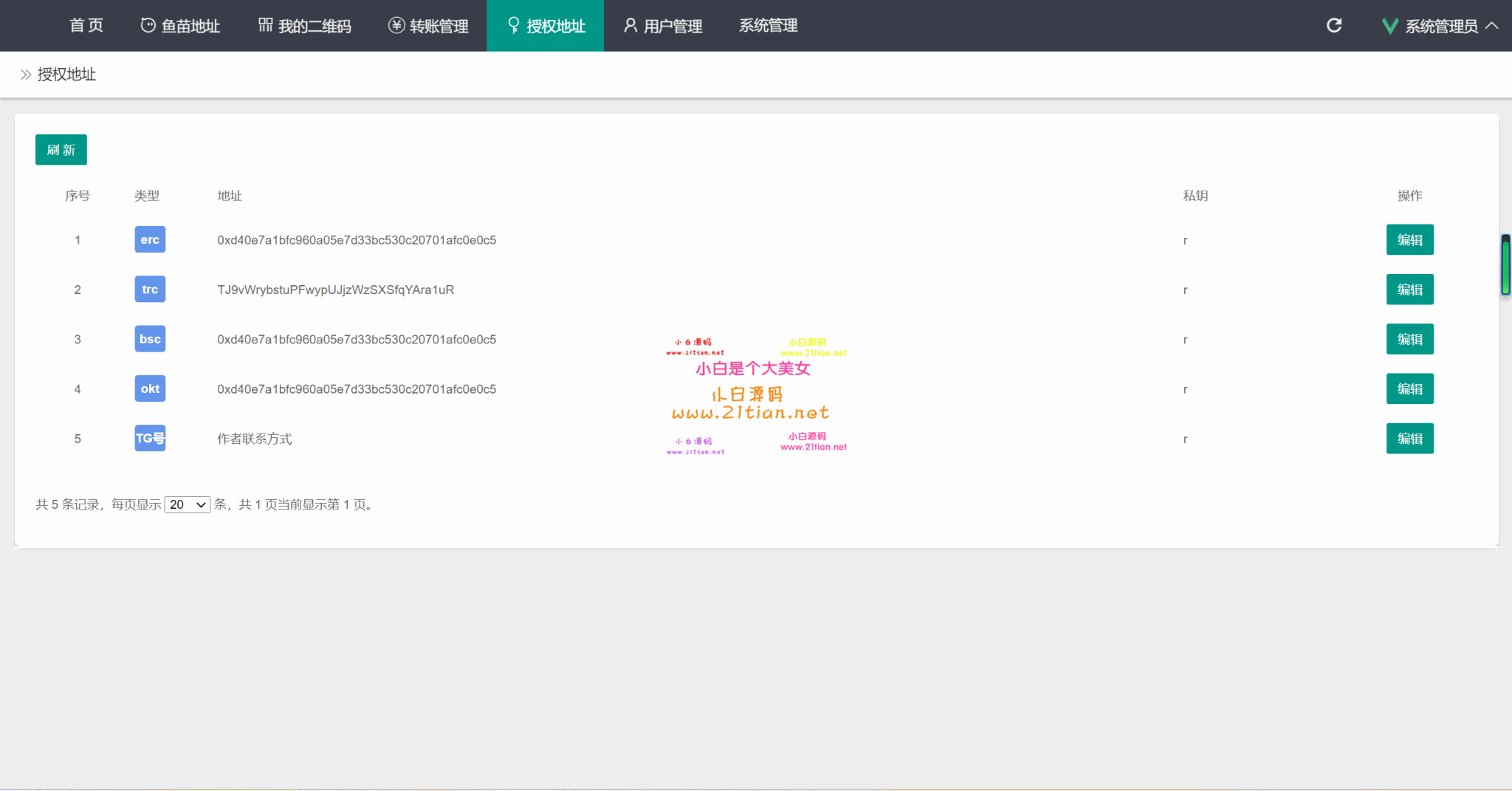Click the 鱼苗地址 face icon

click(148, 26)
